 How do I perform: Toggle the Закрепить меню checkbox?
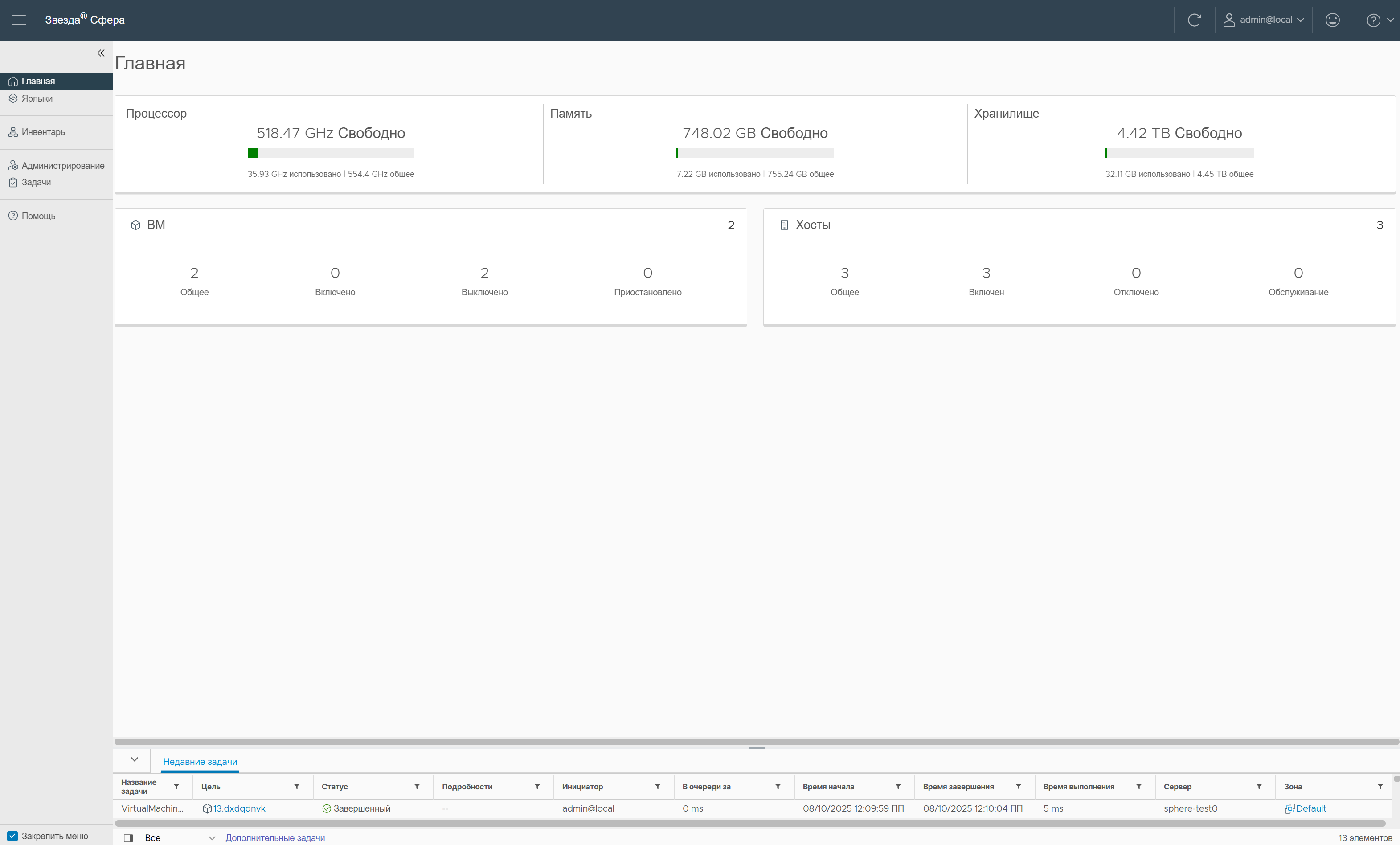pyautogui.click(x=12, y=835)
